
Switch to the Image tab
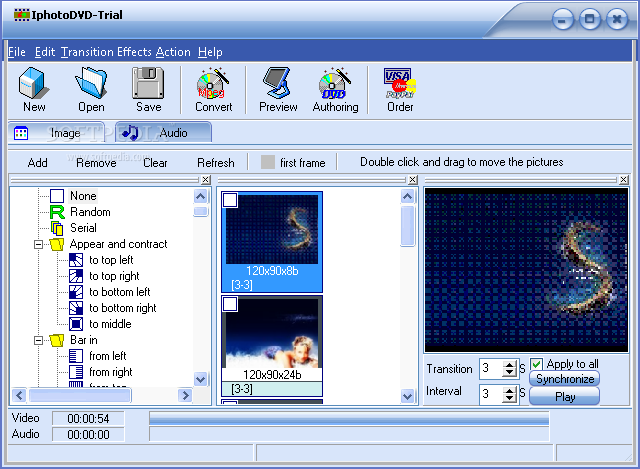tap(56, 133)
